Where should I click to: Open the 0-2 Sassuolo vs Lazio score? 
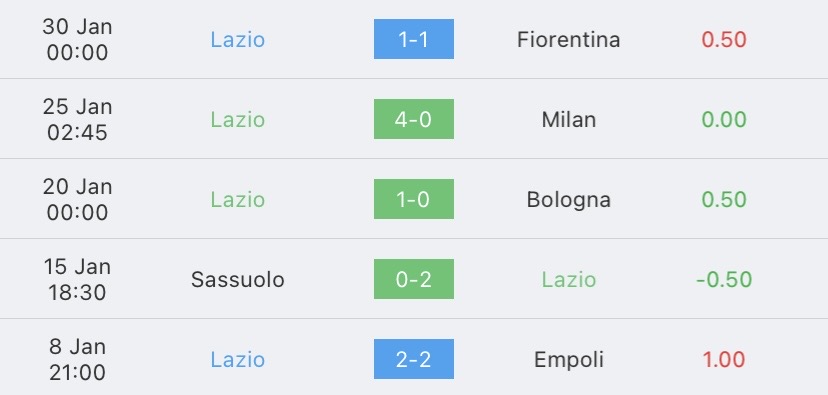click(x=413, y=279)
